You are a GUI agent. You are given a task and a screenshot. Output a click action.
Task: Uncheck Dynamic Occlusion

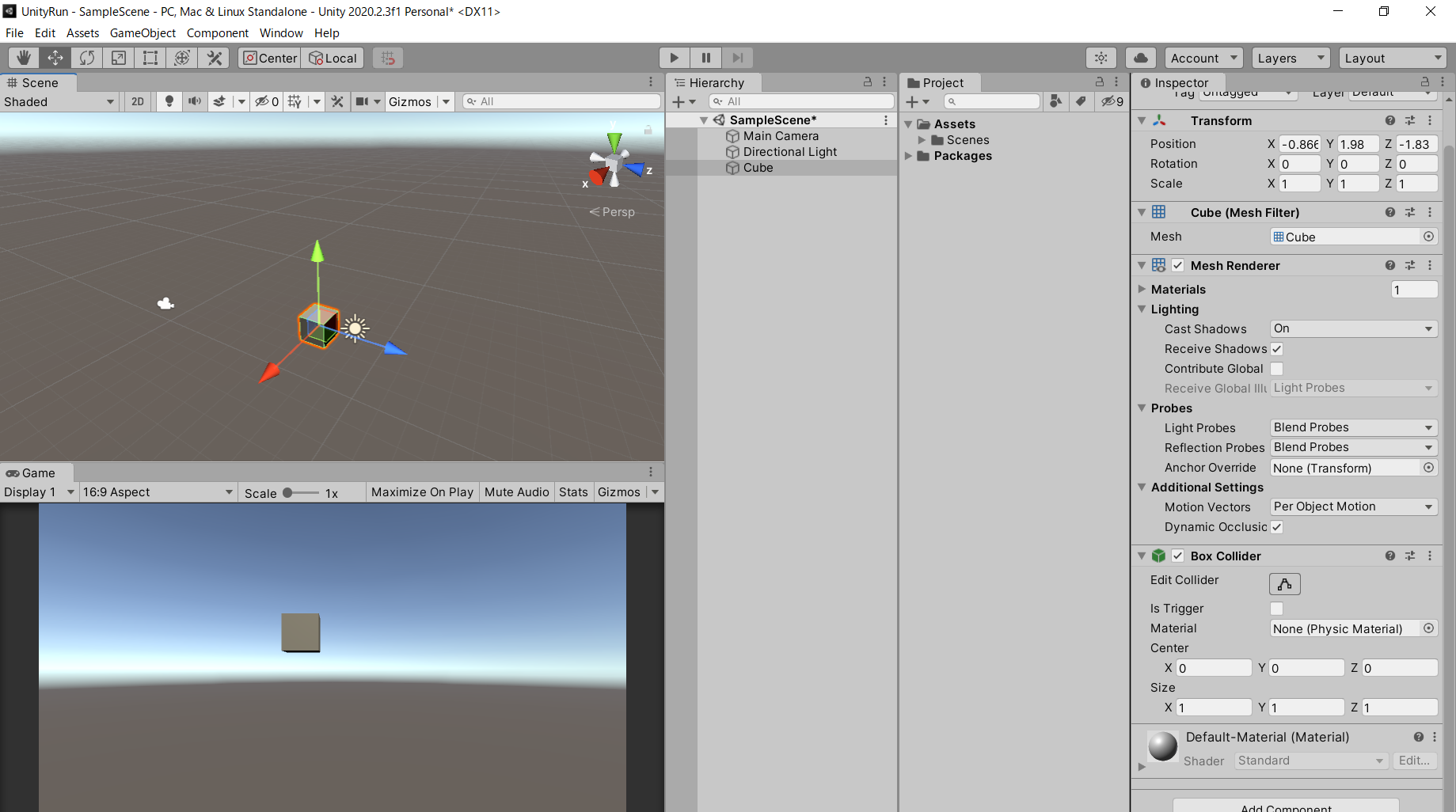coord(1277,527)
